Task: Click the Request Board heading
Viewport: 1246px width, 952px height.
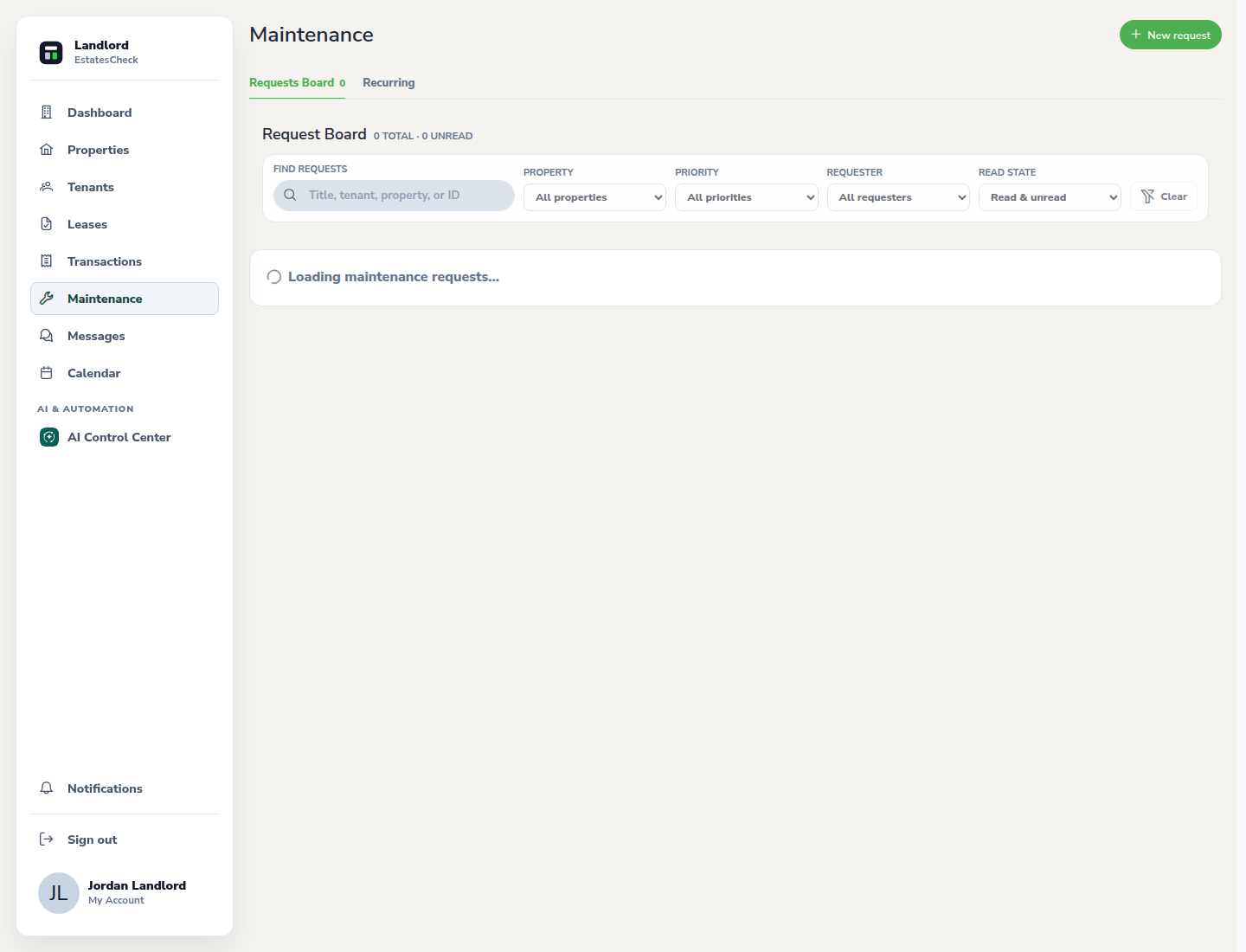Action: click(x=314, y=134)
